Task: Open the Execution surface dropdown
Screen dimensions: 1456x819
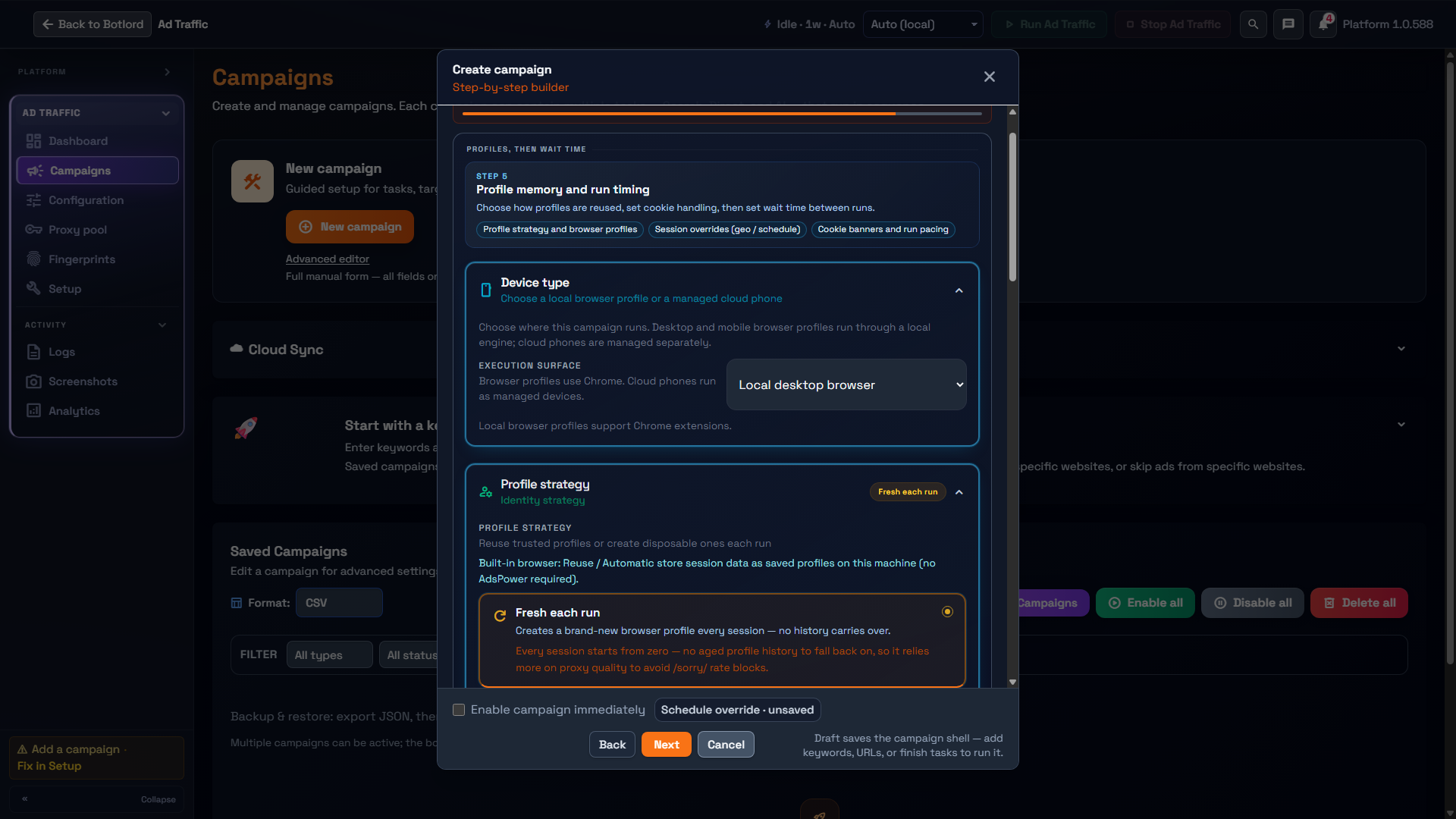Action: pyautogui.click(x=846, y=384)
